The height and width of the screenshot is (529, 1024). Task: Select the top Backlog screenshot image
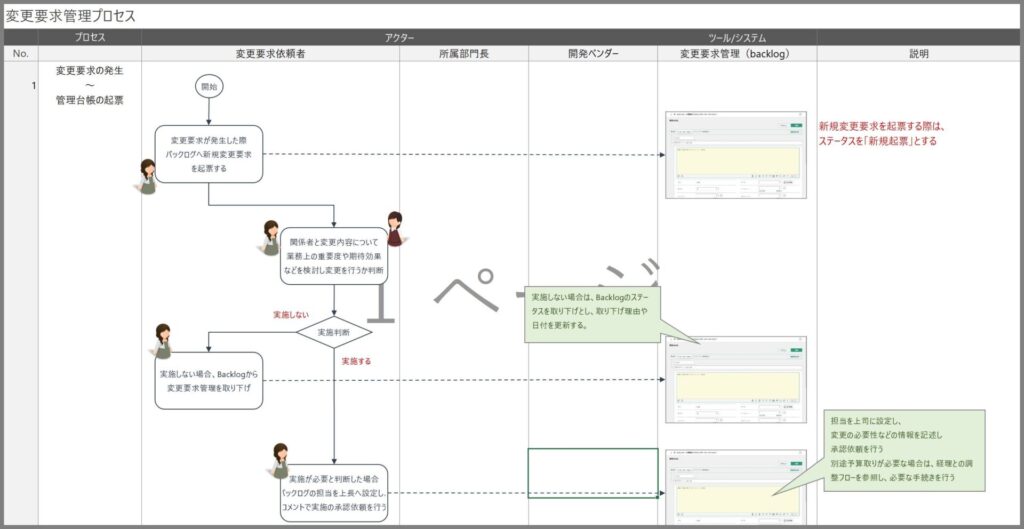[x=735, y=155]
